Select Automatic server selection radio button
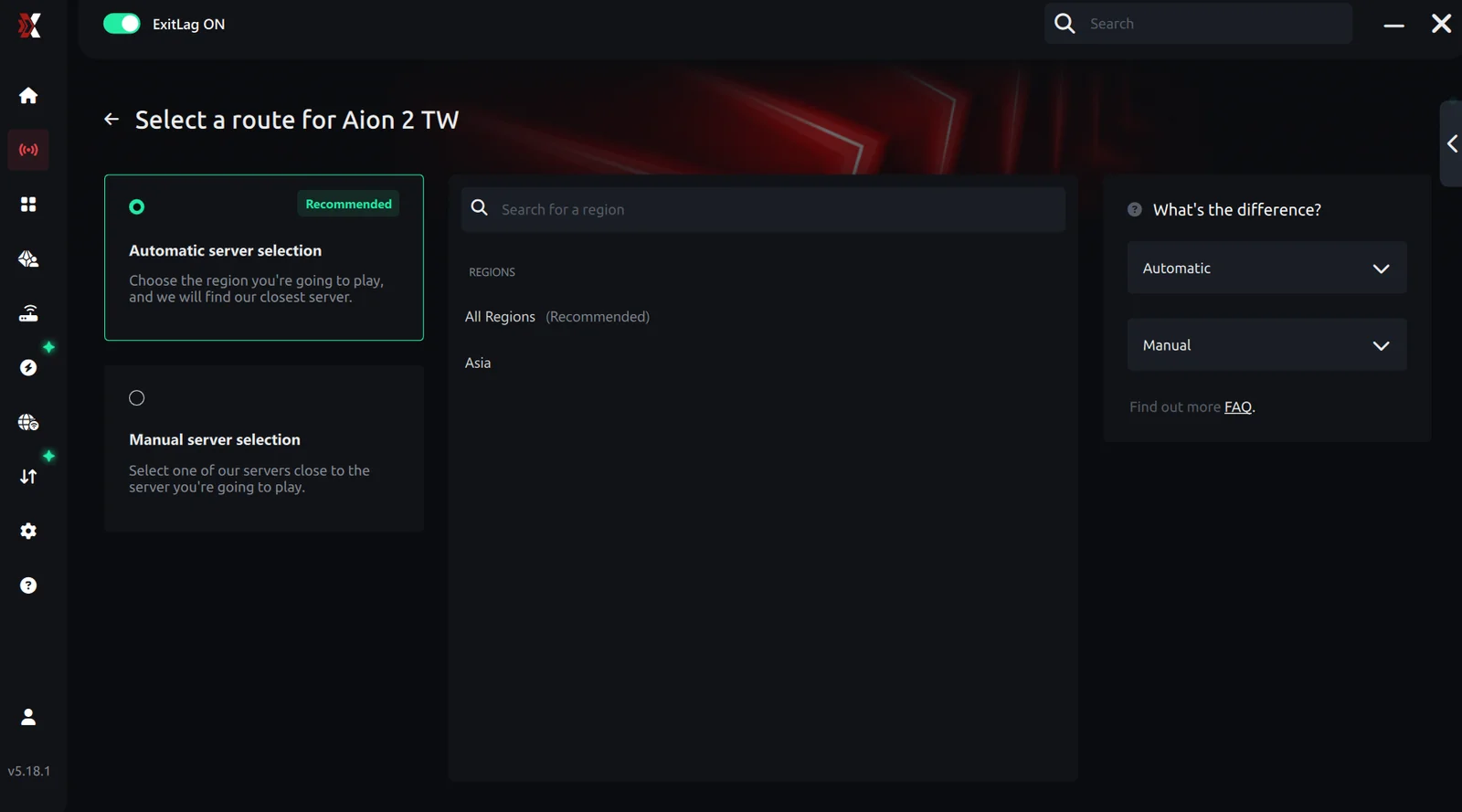The image size is (1462, 812). click(x=137, y=207)
